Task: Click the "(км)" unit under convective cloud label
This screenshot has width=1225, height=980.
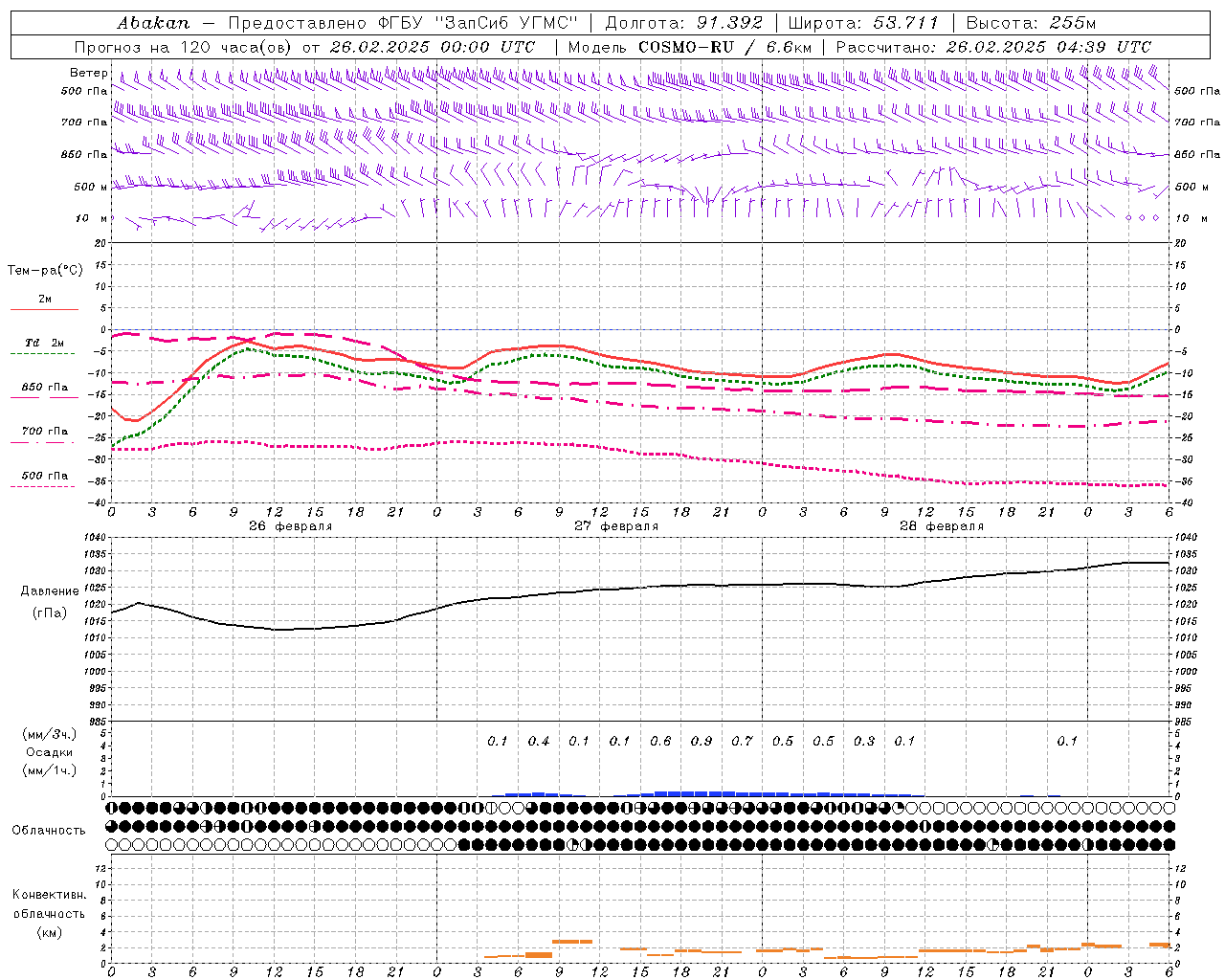Action: 49,931
